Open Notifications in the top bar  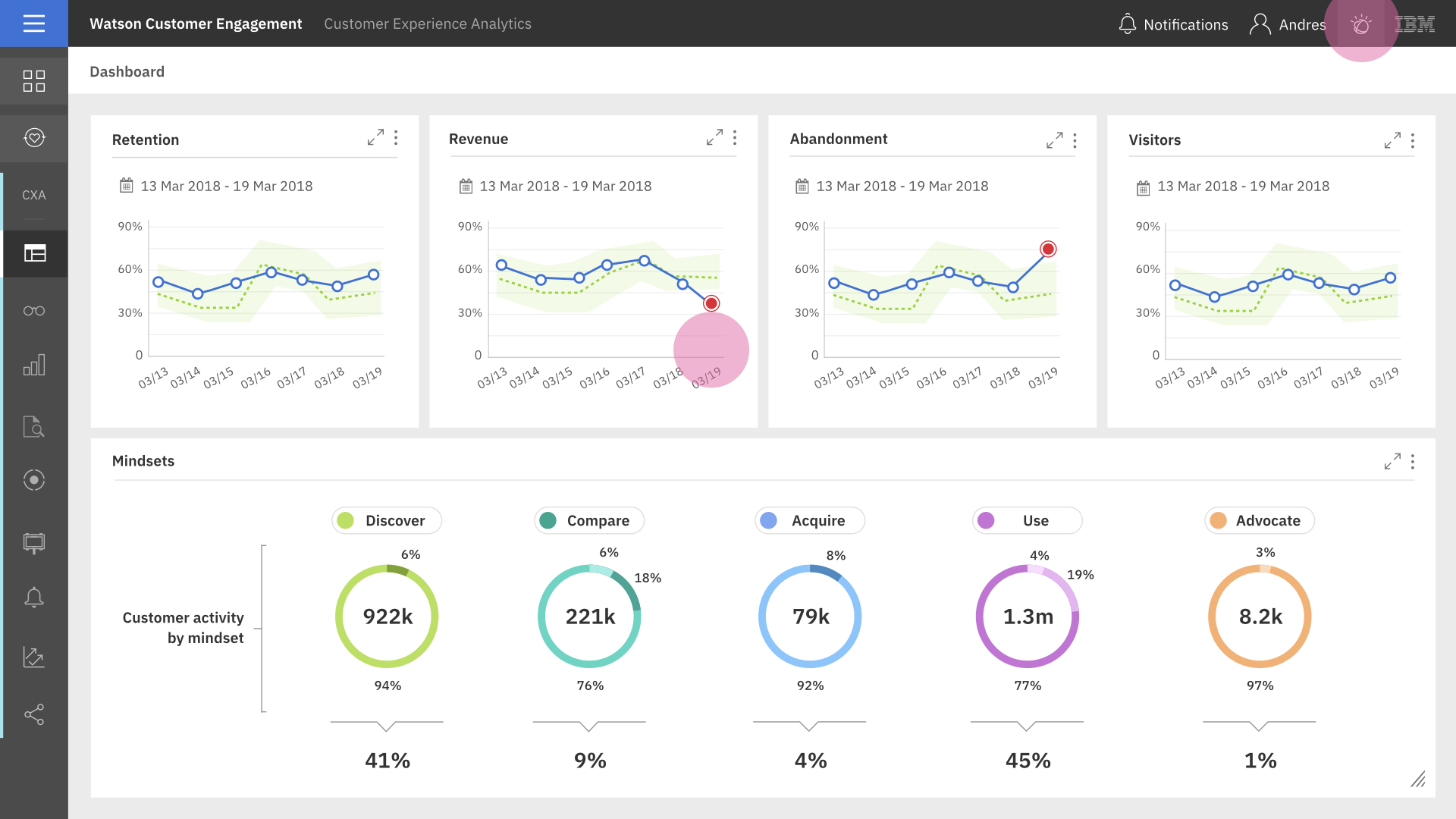1173,24
